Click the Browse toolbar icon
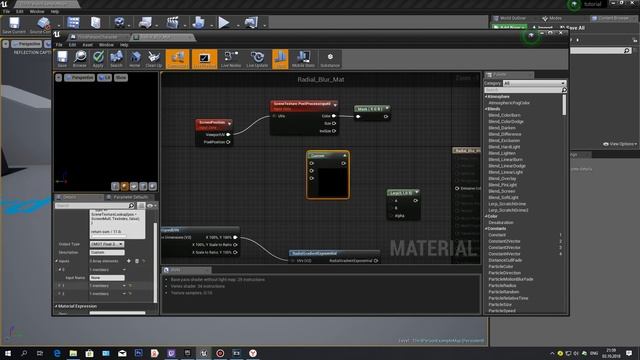Image resolution: width=640 pixels, height=360 pixels. pos(80,59)
